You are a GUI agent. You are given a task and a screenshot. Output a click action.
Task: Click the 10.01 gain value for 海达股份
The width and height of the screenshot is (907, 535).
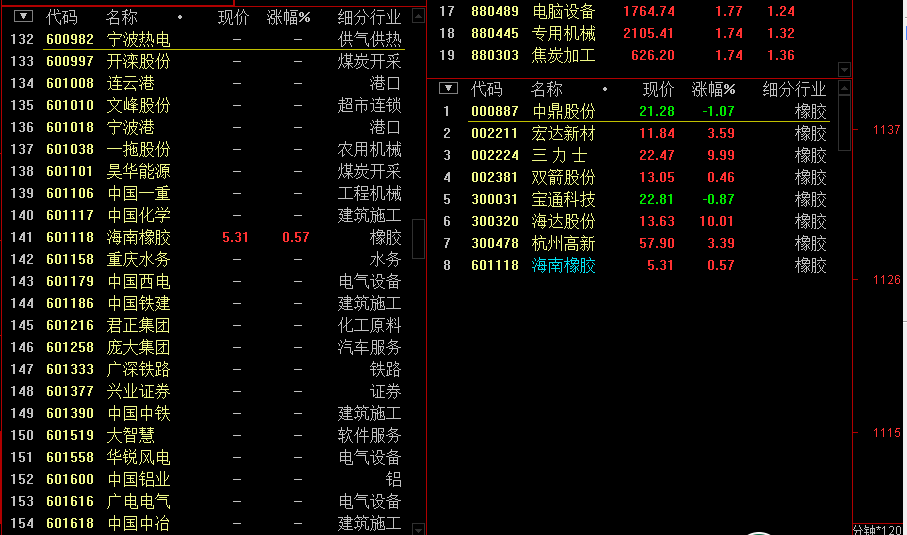[716, 221]
